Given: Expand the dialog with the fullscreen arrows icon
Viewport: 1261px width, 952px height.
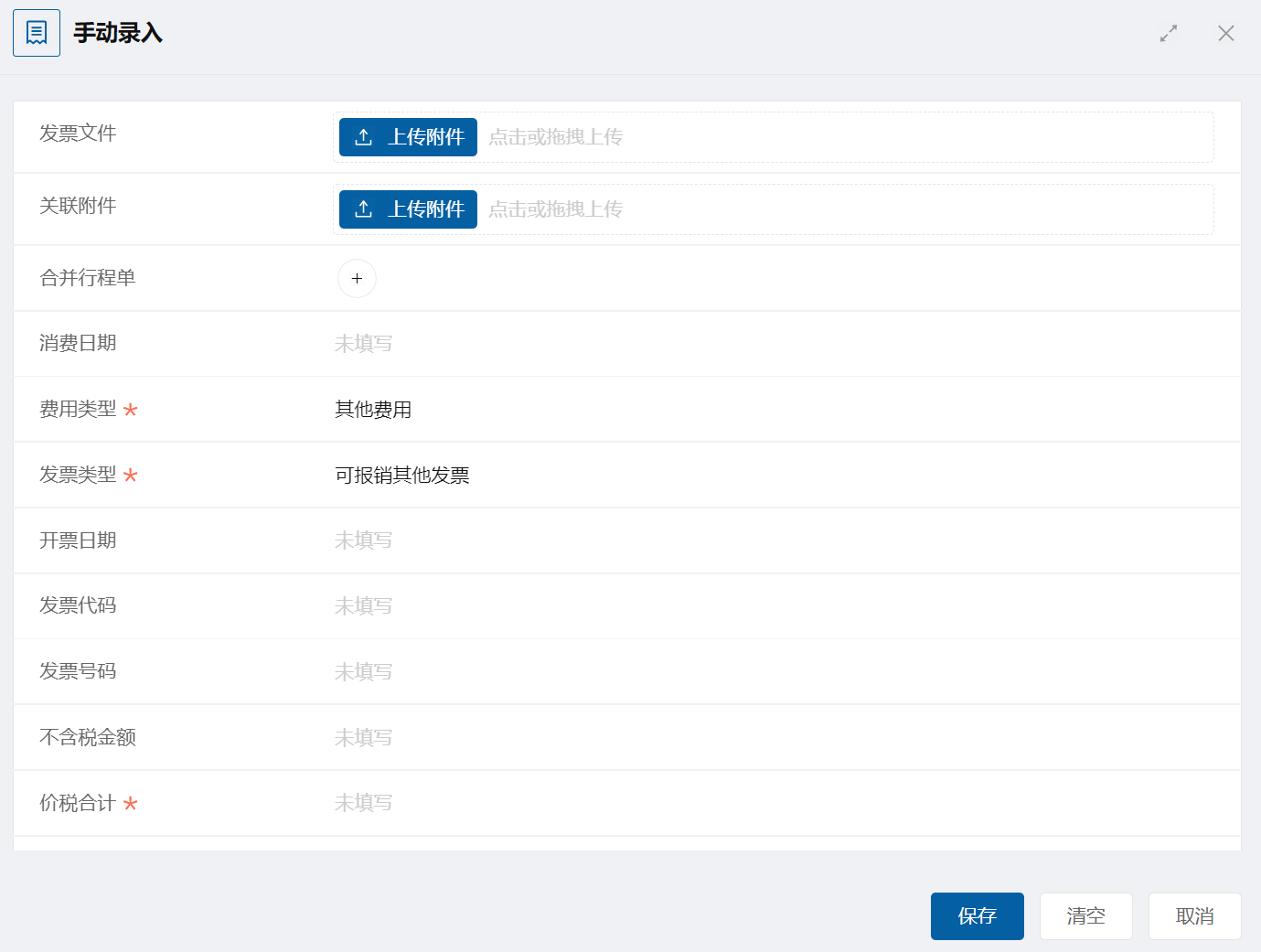Looking at the screenshot, I should 1169,34.
